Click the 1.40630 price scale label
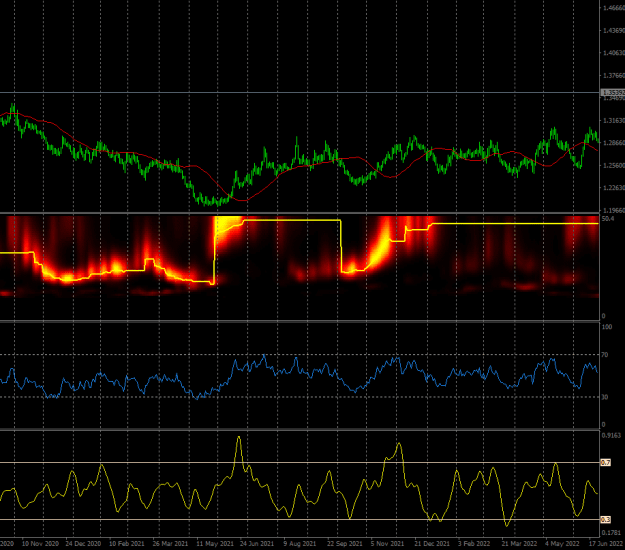 click(614, 53)
